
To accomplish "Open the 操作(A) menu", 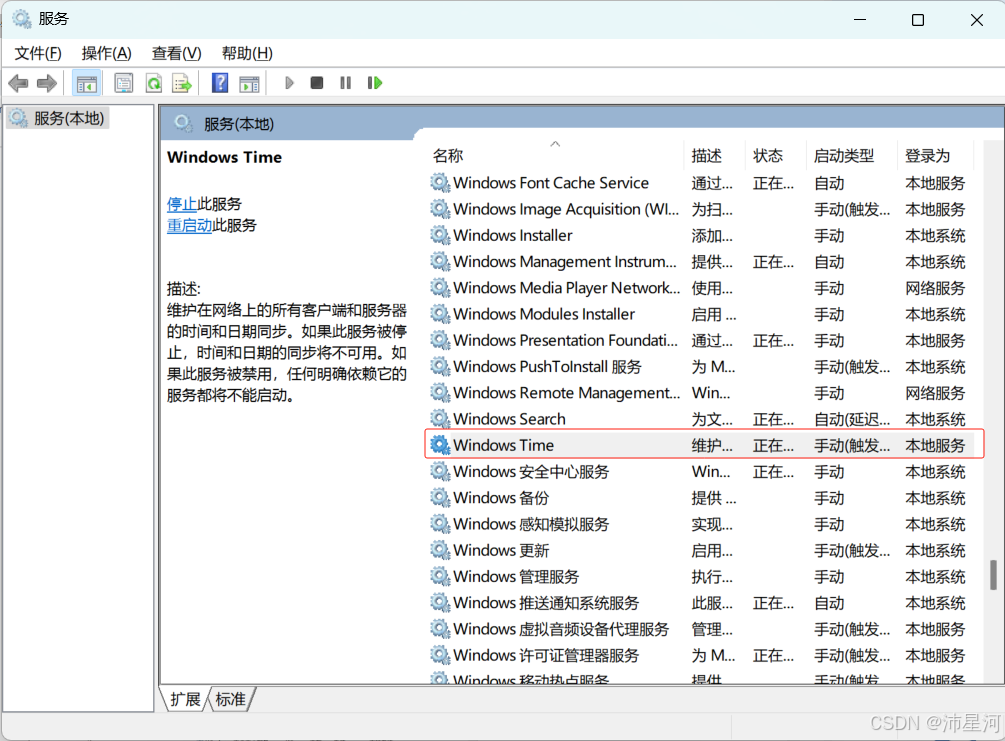I will click(x=106, y=53).
